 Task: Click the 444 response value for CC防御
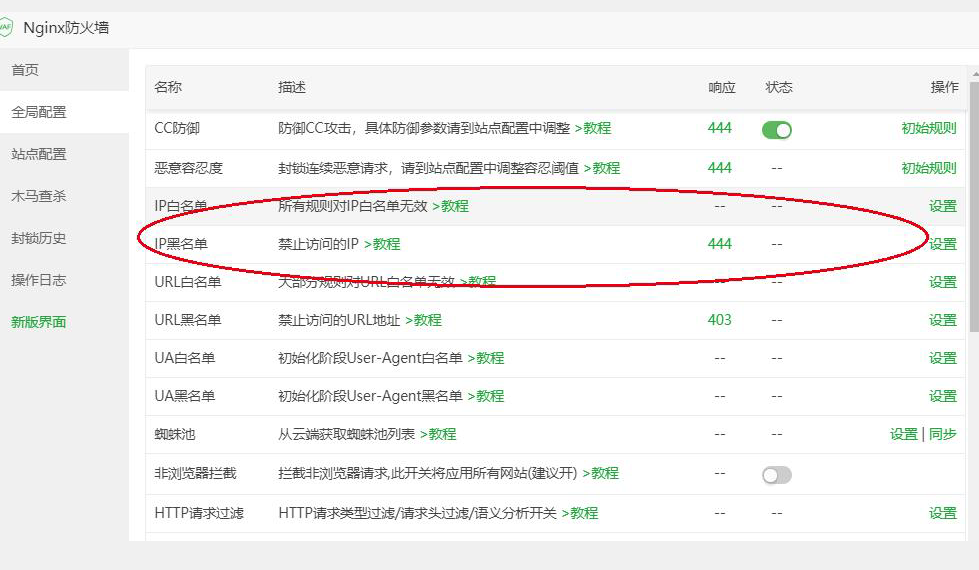(719, 128)
